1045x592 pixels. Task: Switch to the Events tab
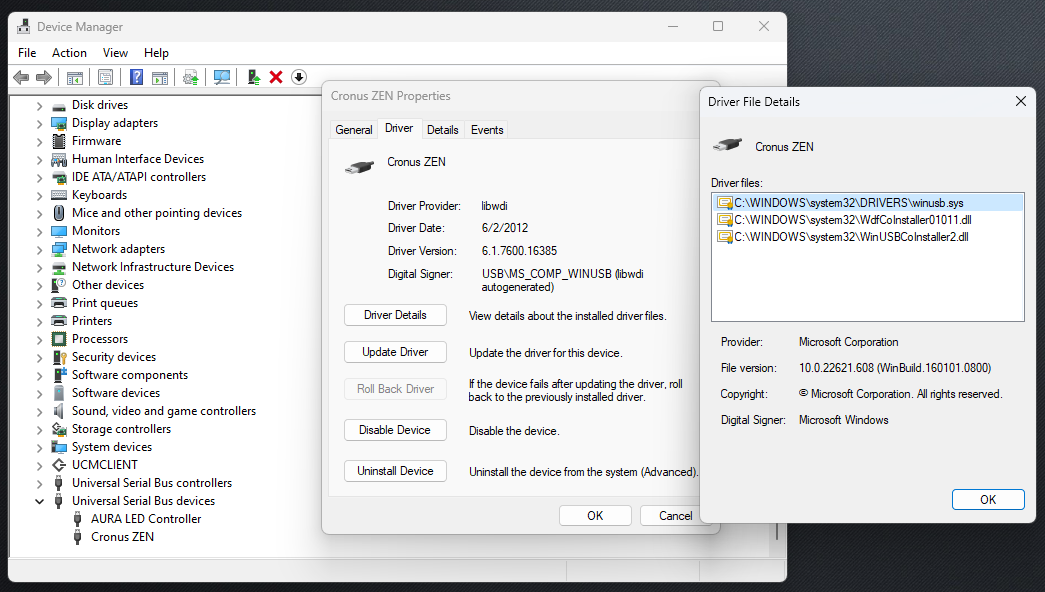(x=487, y=130)
